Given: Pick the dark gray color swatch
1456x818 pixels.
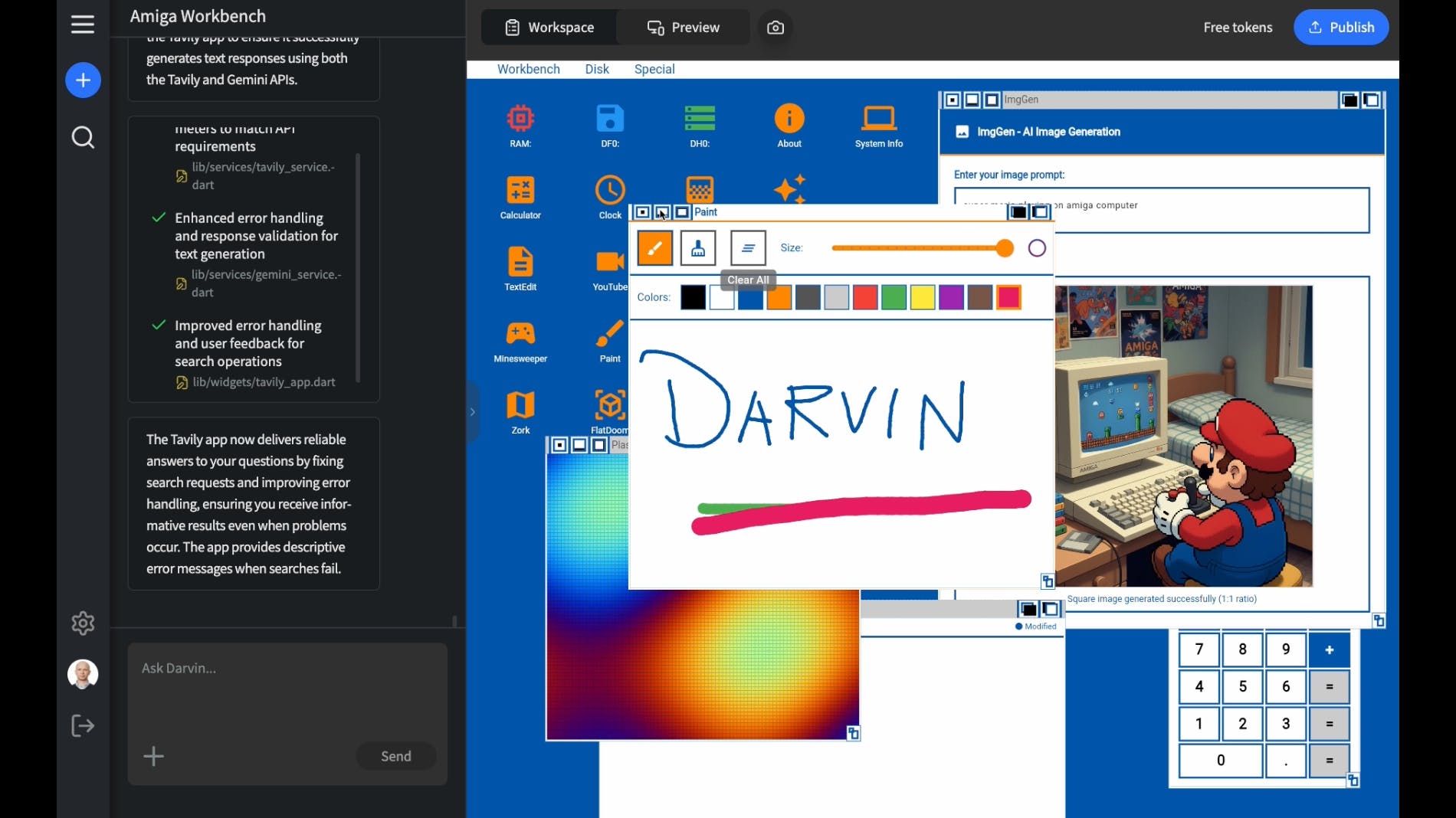Looking at the screenshot, I should (808, 297).
